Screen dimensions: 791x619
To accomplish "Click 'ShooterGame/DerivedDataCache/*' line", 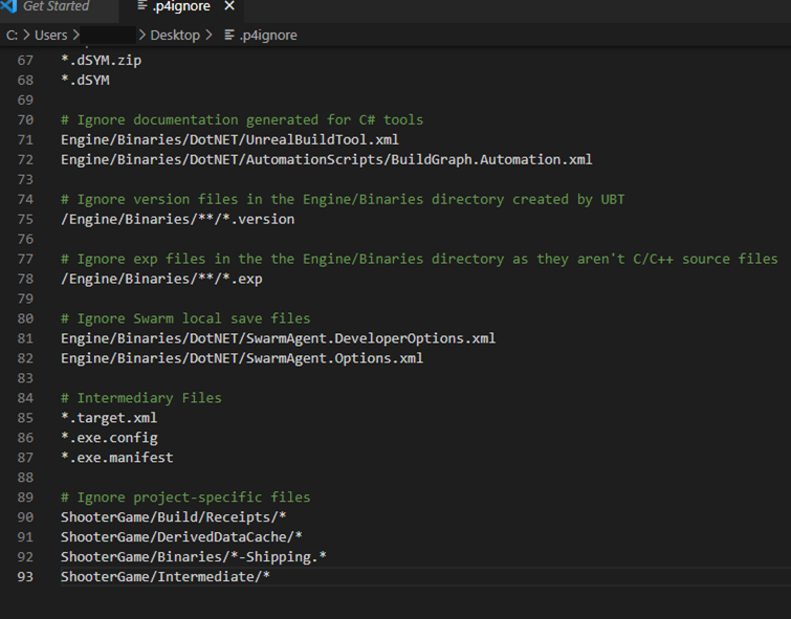I will tap(182, 537).
